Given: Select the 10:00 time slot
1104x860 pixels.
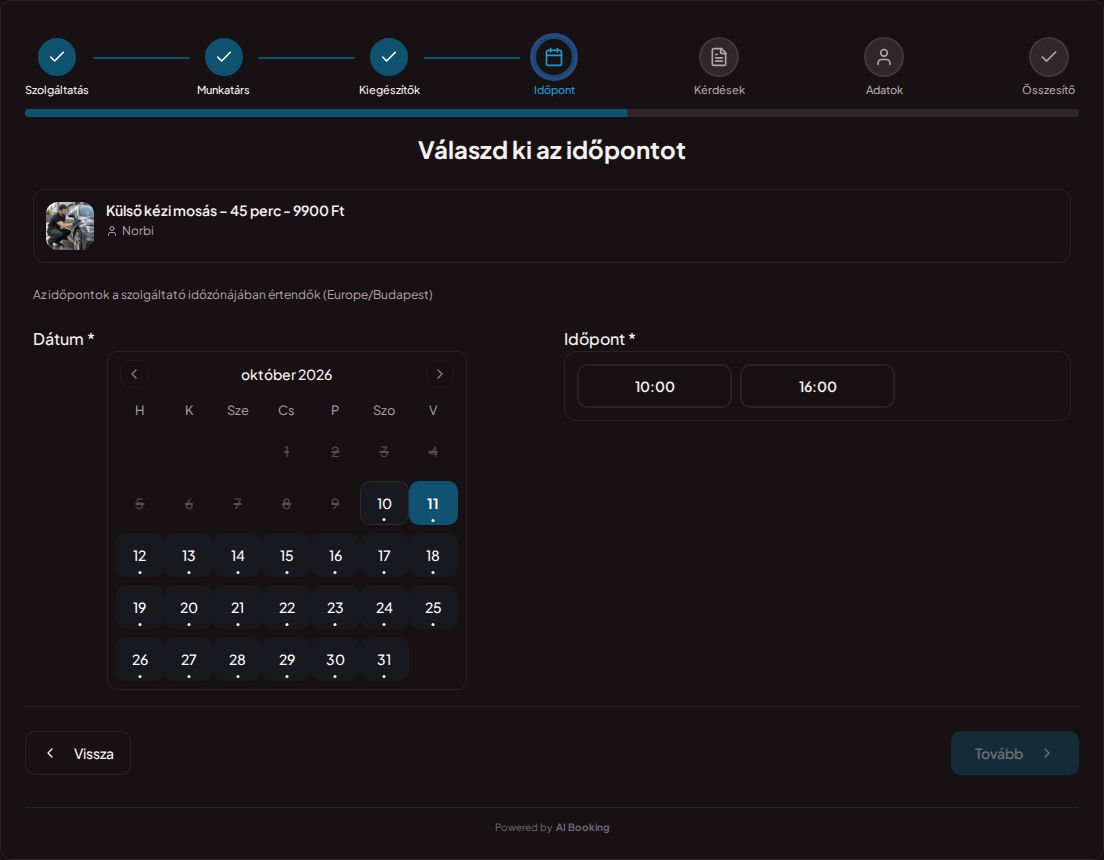Looking at the screenshot, I should 654,386.
